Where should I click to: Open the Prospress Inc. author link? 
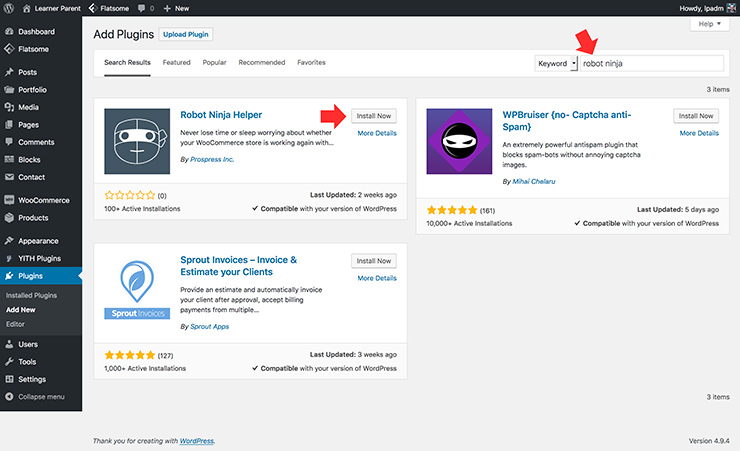click(212, 159)
